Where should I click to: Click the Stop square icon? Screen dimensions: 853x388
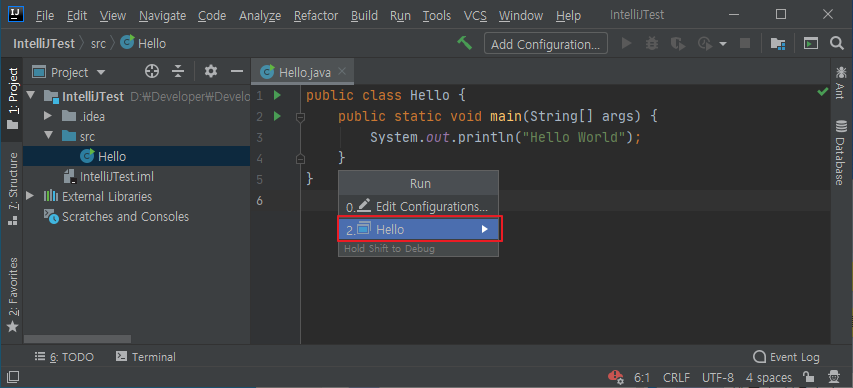point(745,43)
